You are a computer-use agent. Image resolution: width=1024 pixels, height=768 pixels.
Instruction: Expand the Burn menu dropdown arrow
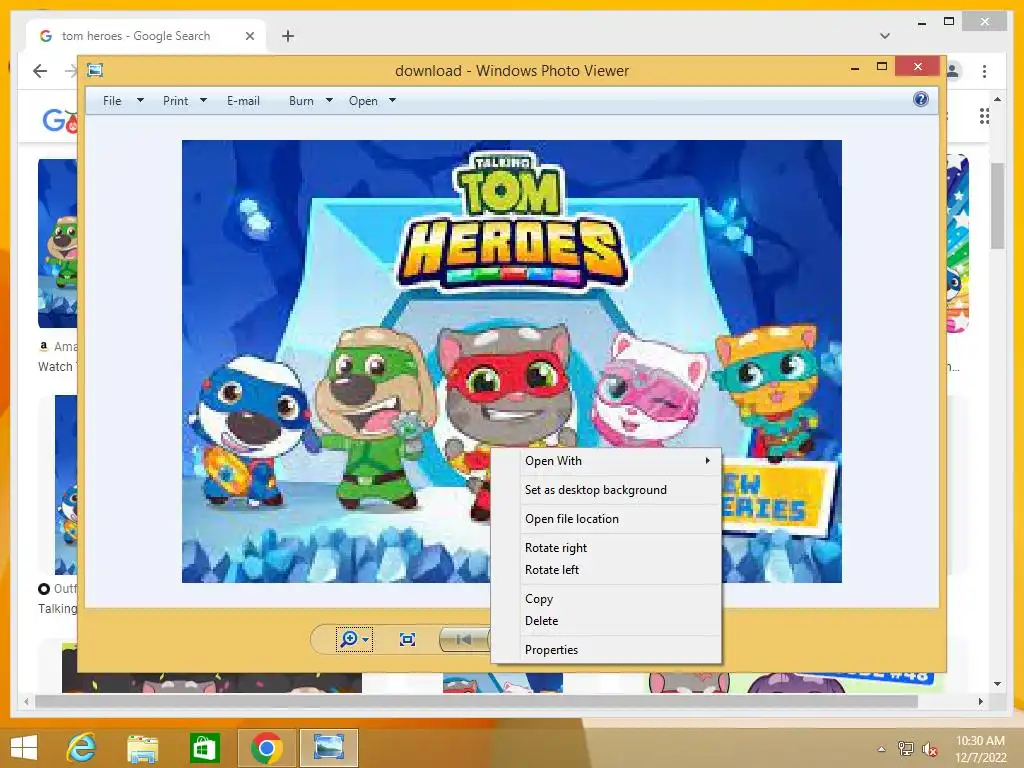(x=329, y=101)
